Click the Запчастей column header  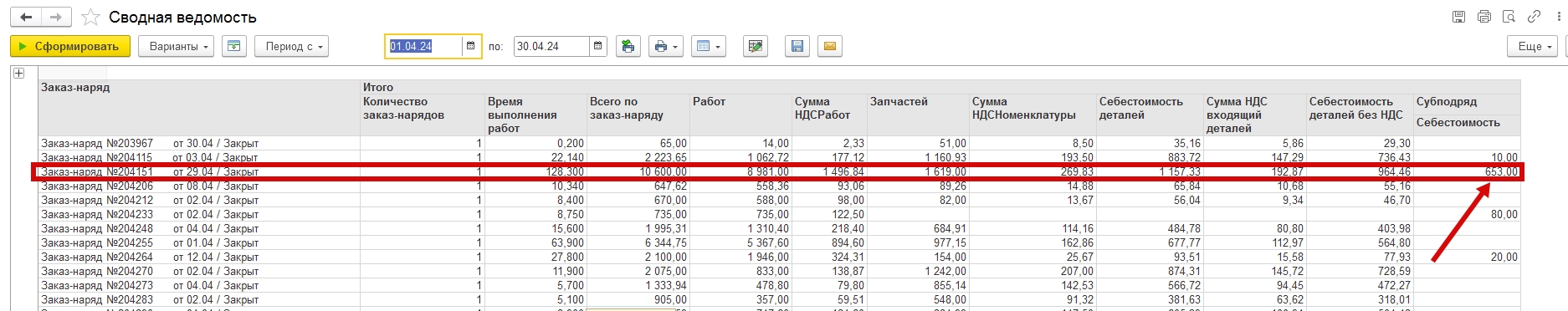coord(918,115)
